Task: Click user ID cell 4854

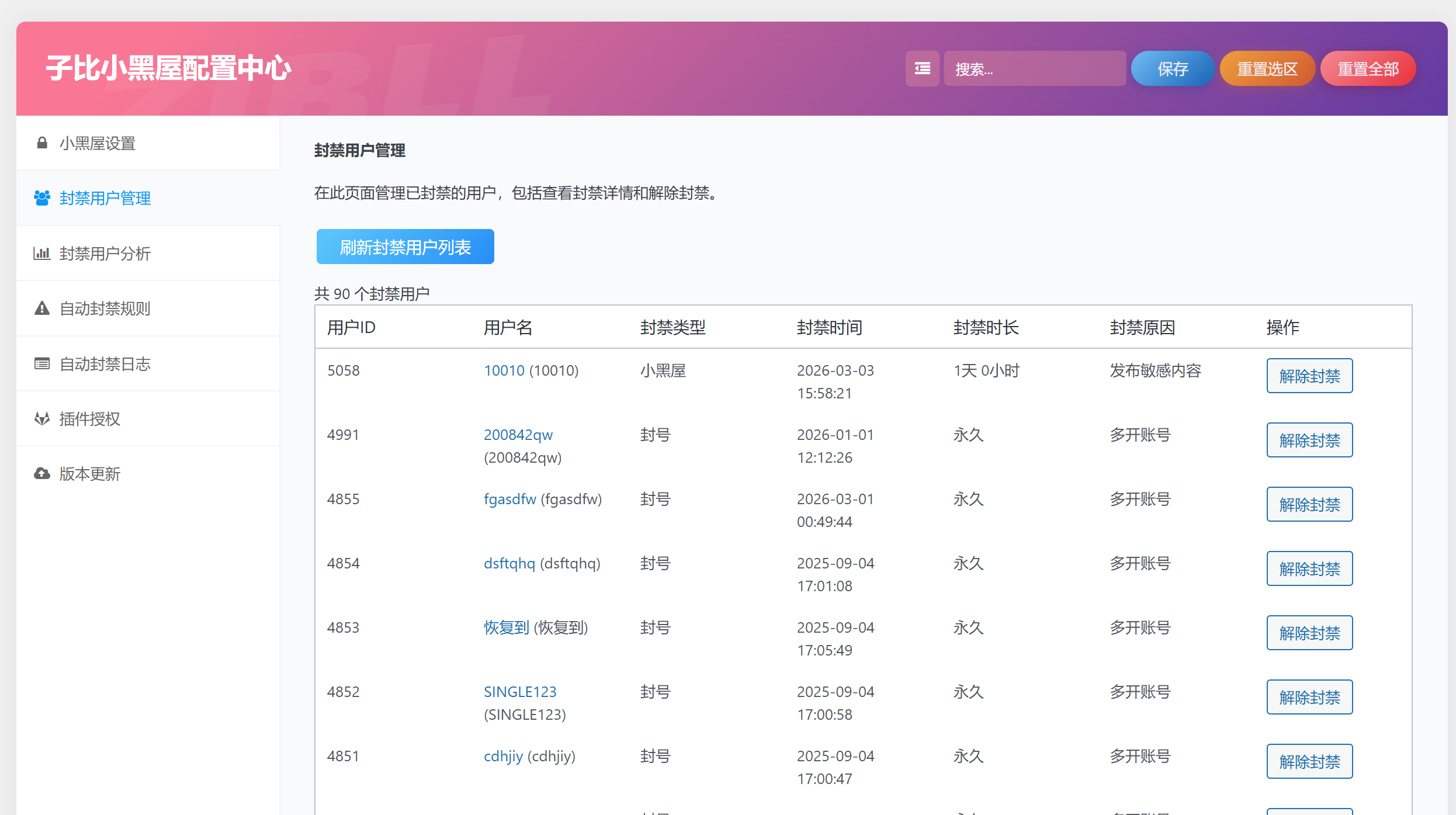Action: point(344,564)
